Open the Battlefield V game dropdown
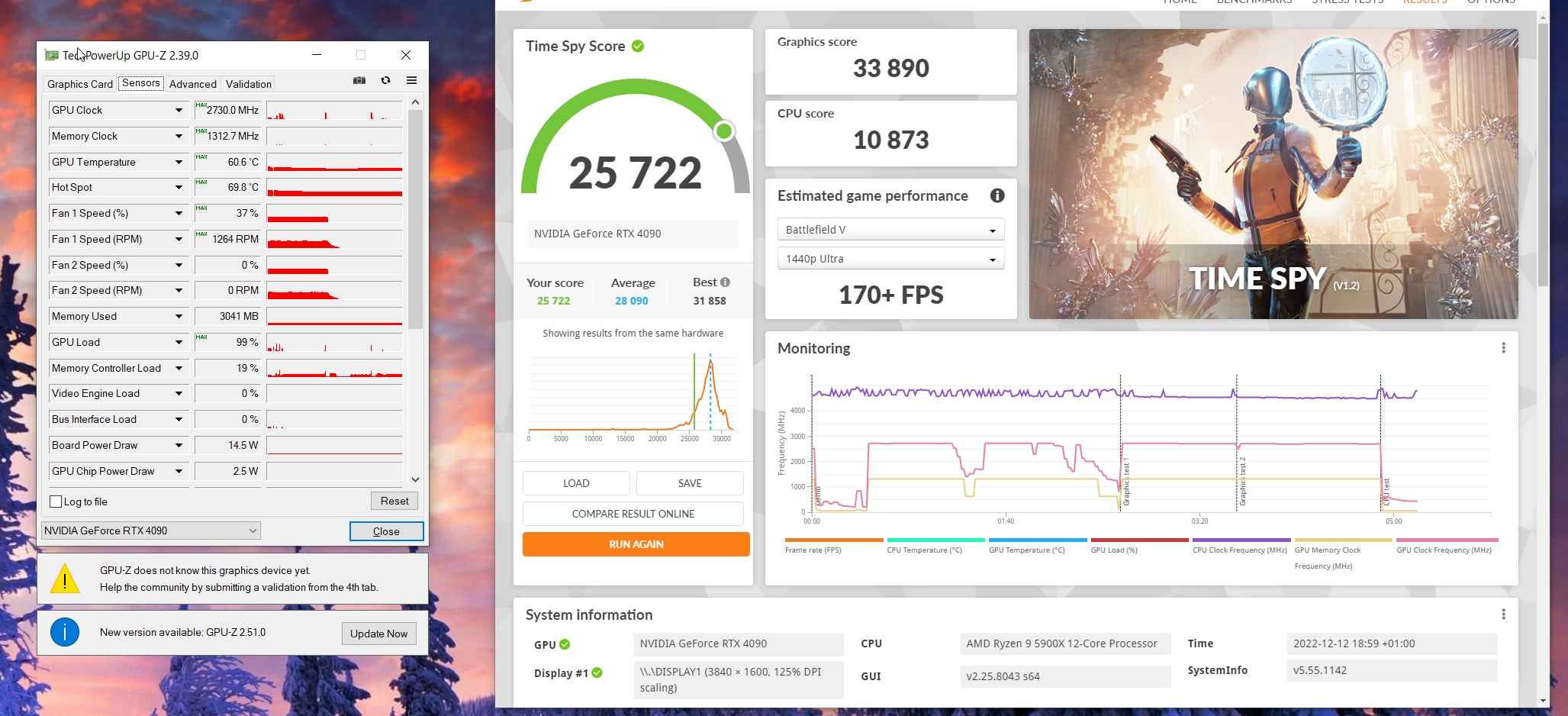1568x716 pixels. [890, 230]
